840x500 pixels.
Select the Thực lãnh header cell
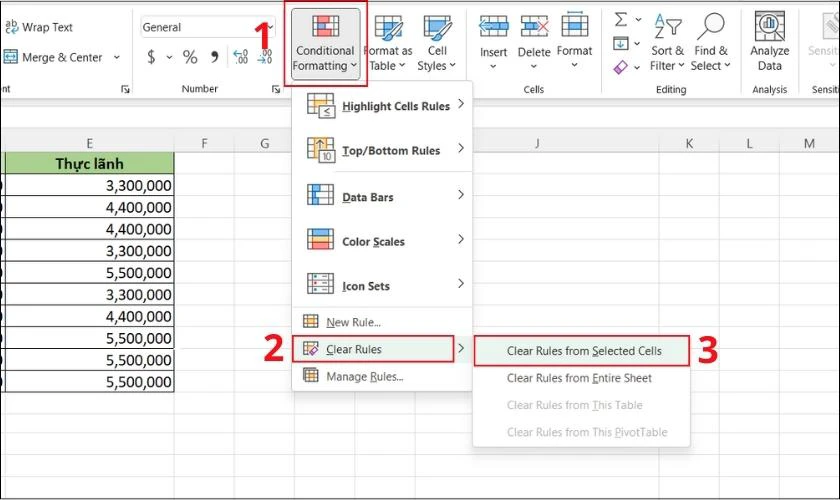(89, 162)
